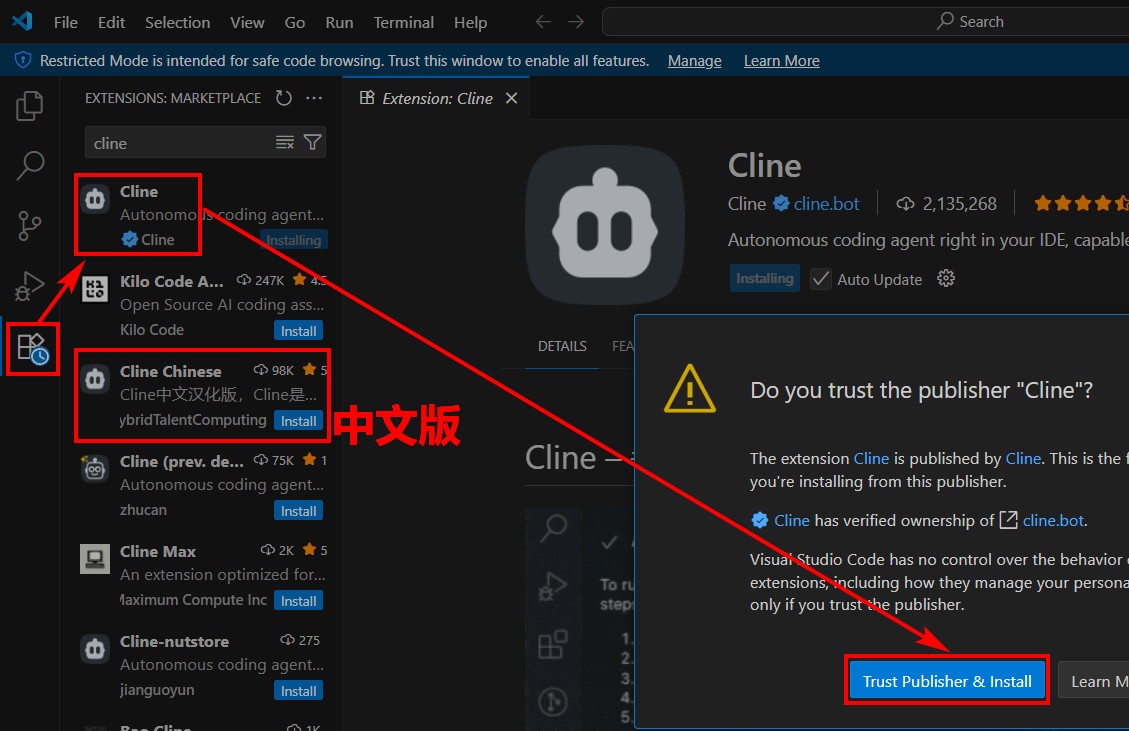Image resolution: width=1129 pixels, height=731 pixels.
Task: Click the warning triangle in trust dialog
Action: click(690, 389)
